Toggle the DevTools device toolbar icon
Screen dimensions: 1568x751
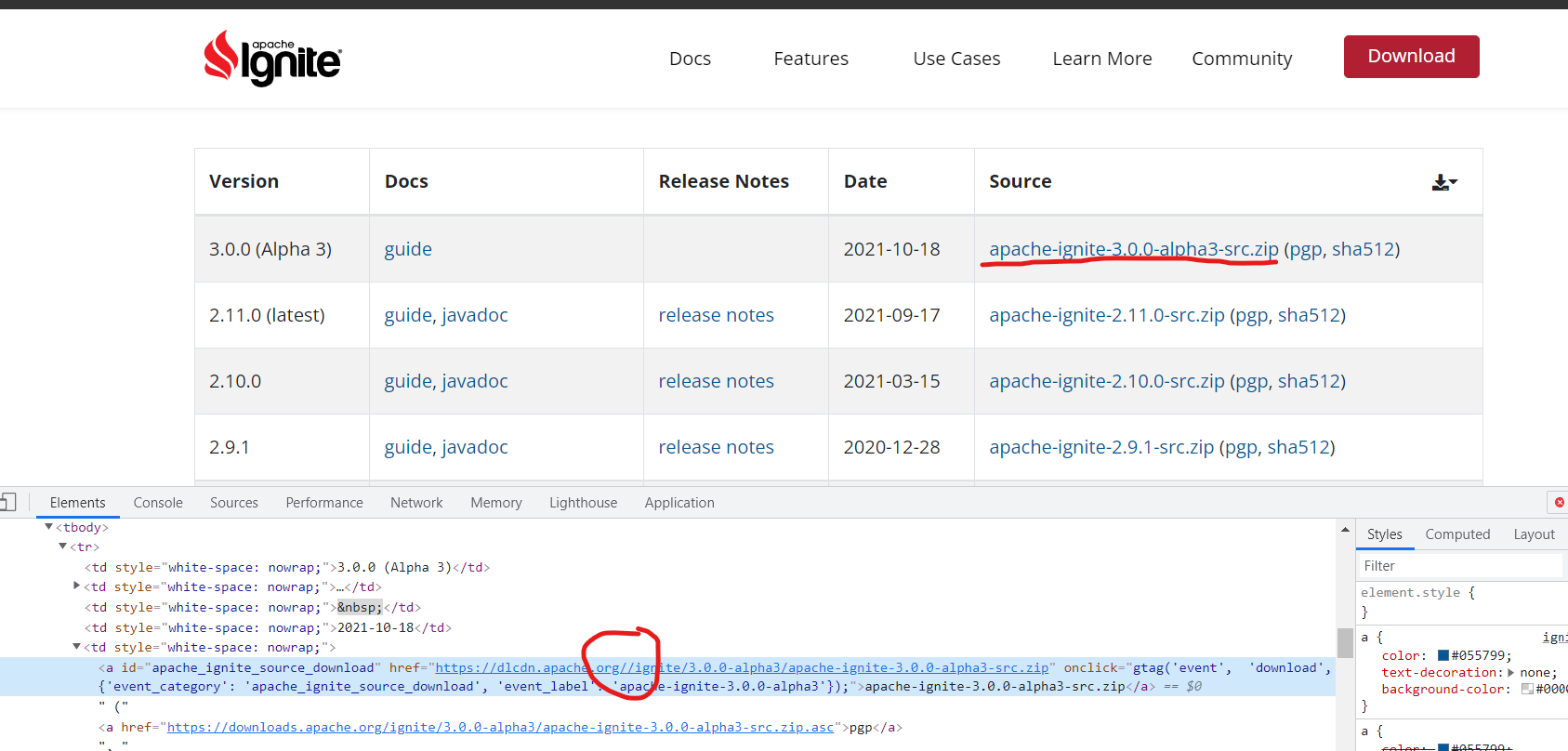click(7, 503)
